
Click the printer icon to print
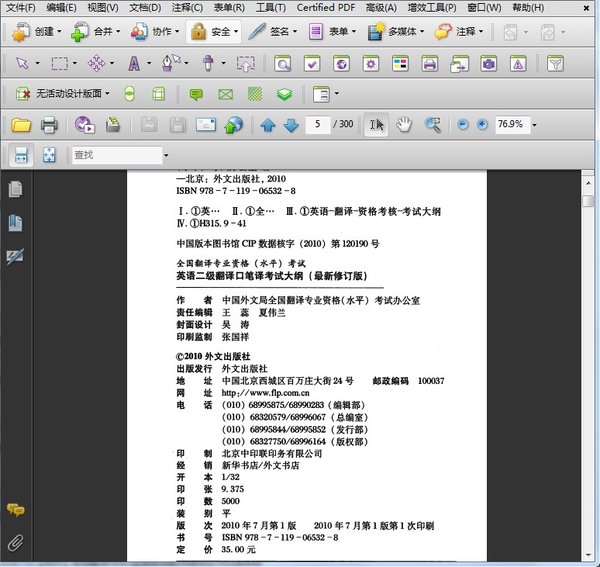[48, 125]
